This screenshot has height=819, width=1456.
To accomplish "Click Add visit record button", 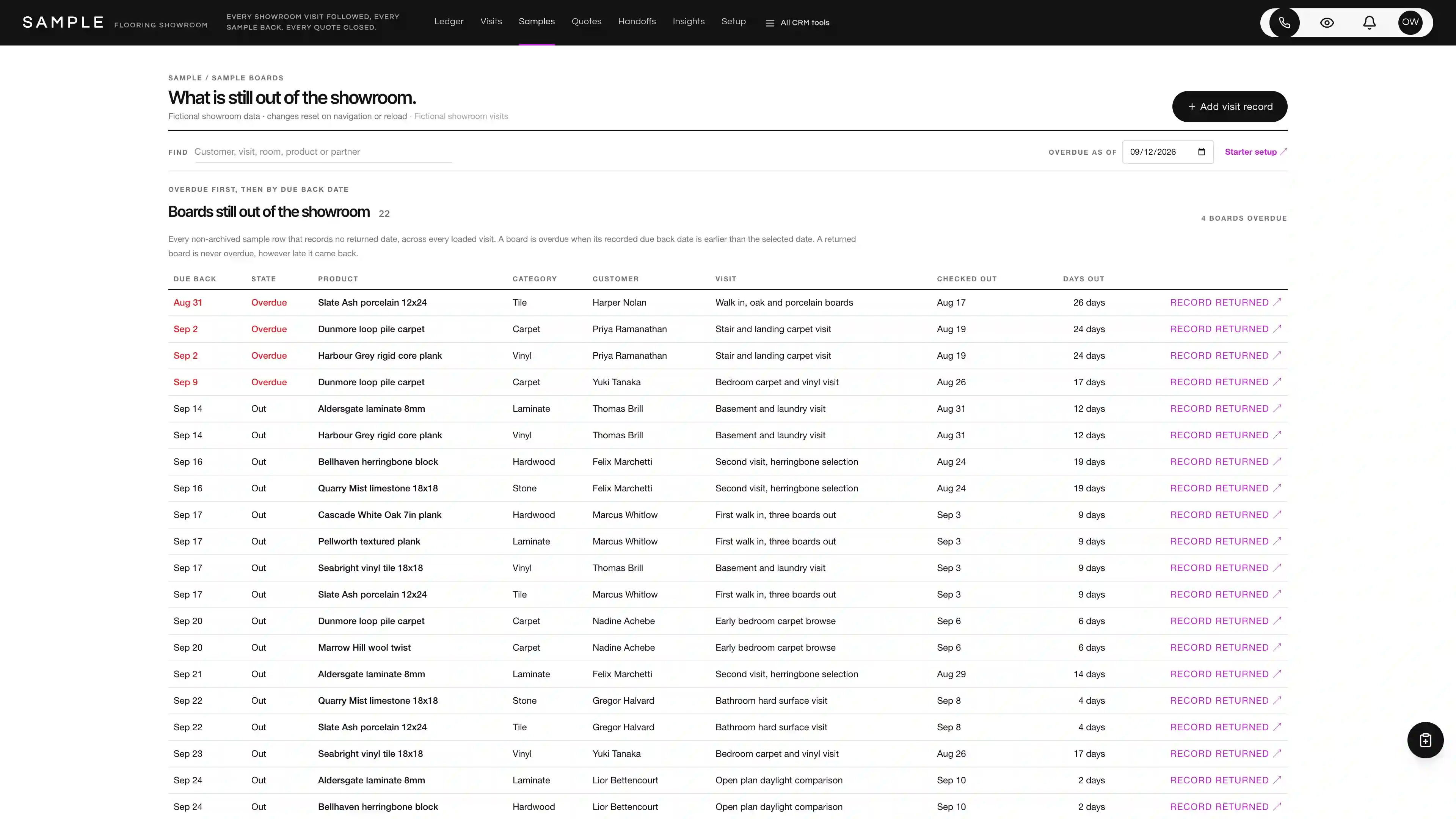I will pyautogui.click(x=1229, y=106).
